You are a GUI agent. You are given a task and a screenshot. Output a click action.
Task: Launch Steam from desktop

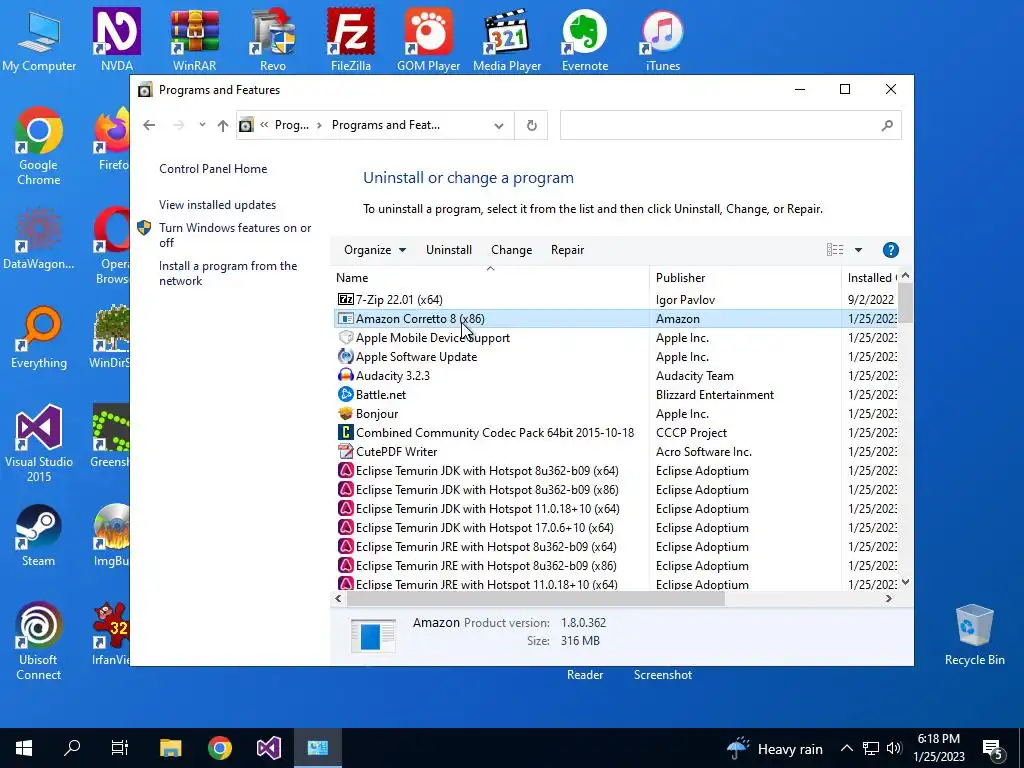click(39, 536)
